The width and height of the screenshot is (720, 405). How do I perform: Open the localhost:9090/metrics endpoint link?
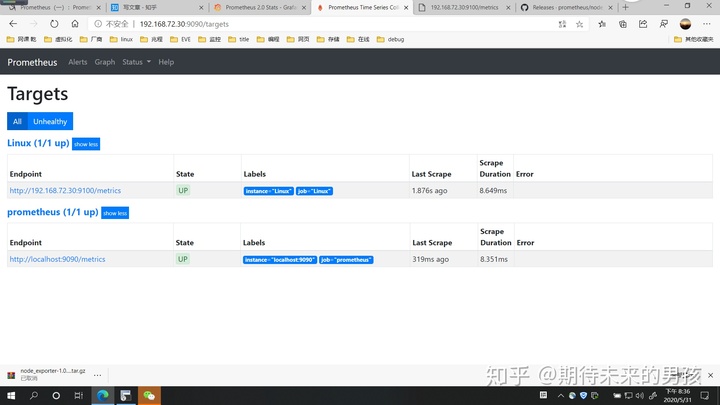point(57,259)
